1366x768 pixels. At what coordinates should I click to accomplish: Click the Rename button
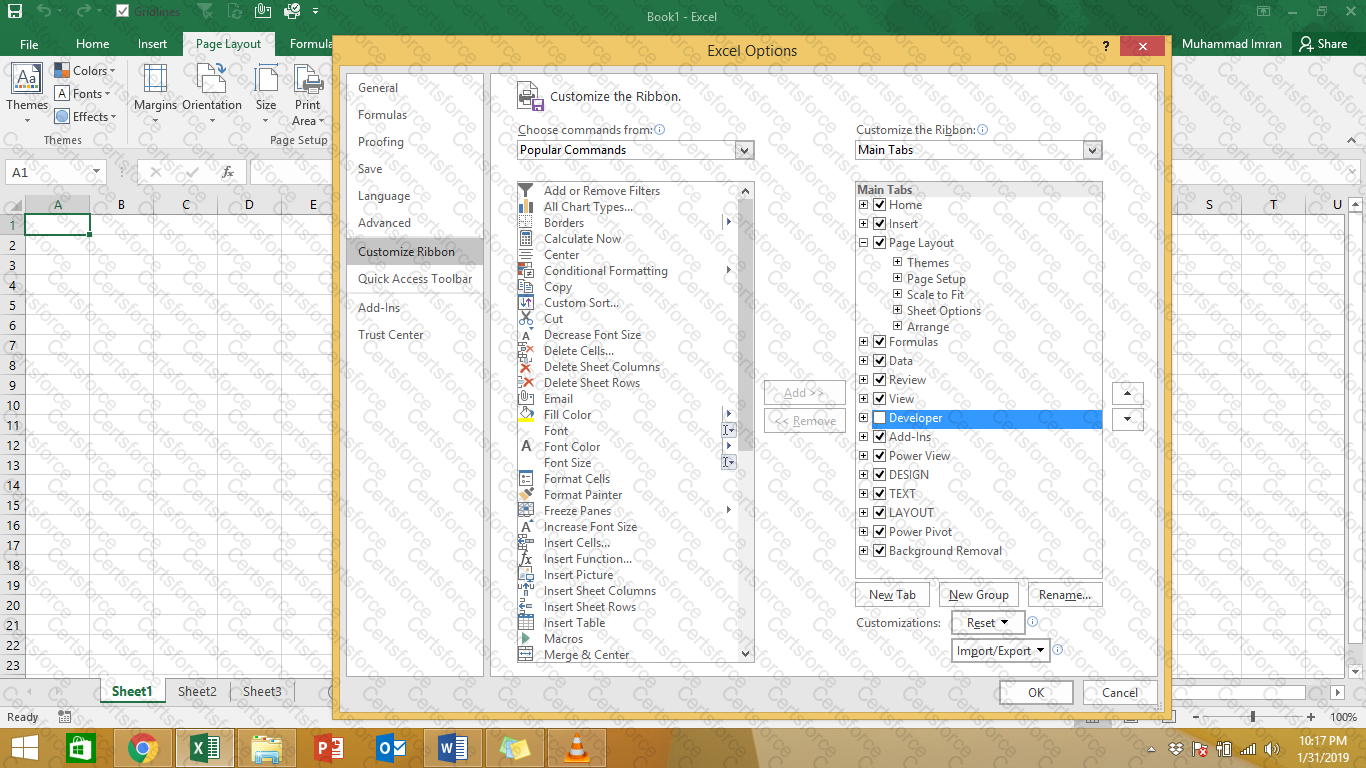1064,595
